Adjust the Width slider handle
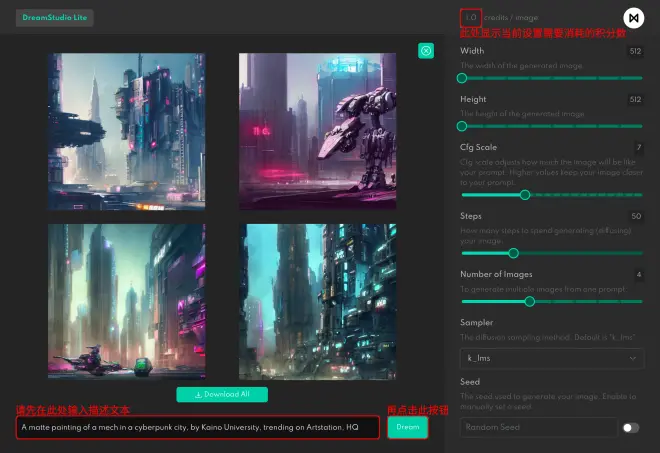Viewport: 660px width, 453px height. pos(462,78)
